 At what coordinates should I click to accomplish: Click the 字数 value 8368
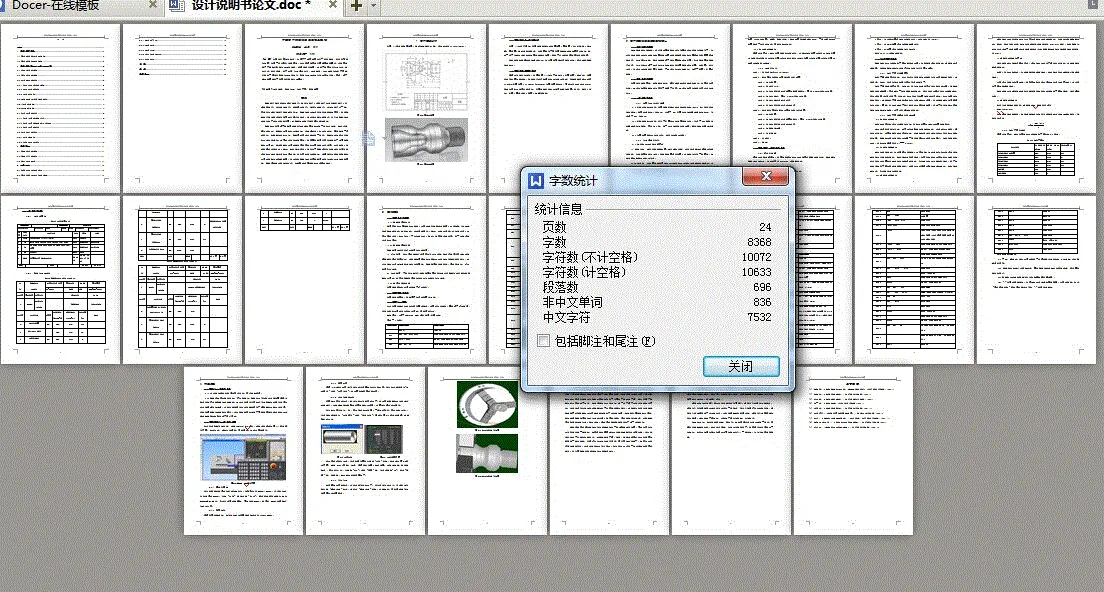(x=759, y=242)
